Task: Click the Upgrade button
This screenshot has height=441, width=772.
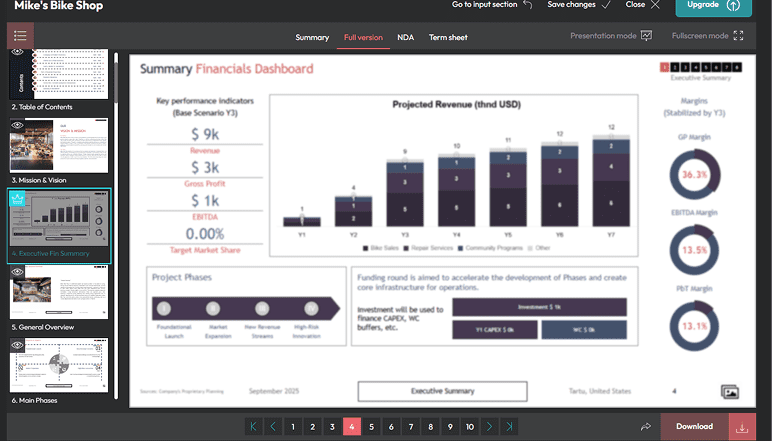Action: click(x=713, y=5)
